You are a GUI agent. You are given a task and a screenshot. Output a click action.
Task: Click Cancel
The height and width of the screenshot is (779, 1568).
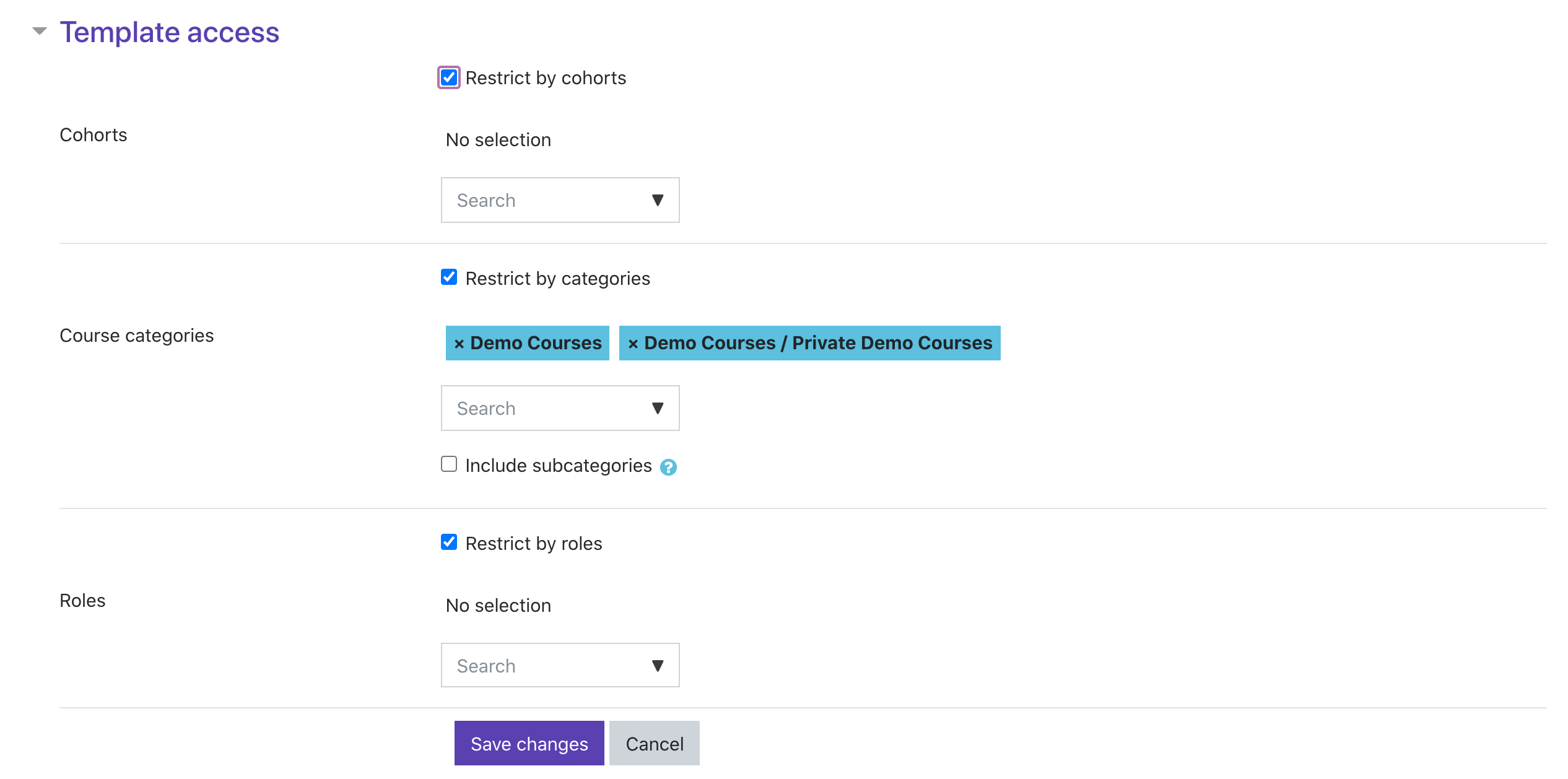pyautogui.click(x=654, y=743)
